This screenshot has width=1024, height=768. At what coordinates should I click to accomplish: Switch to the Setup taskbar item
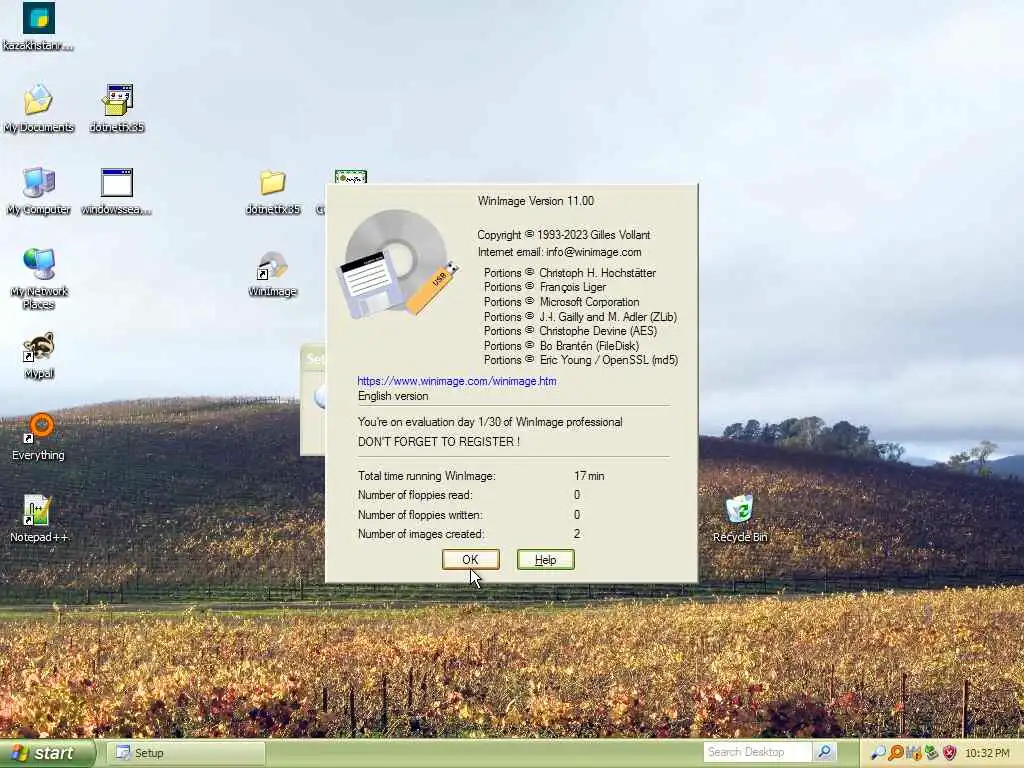(185, 753)
